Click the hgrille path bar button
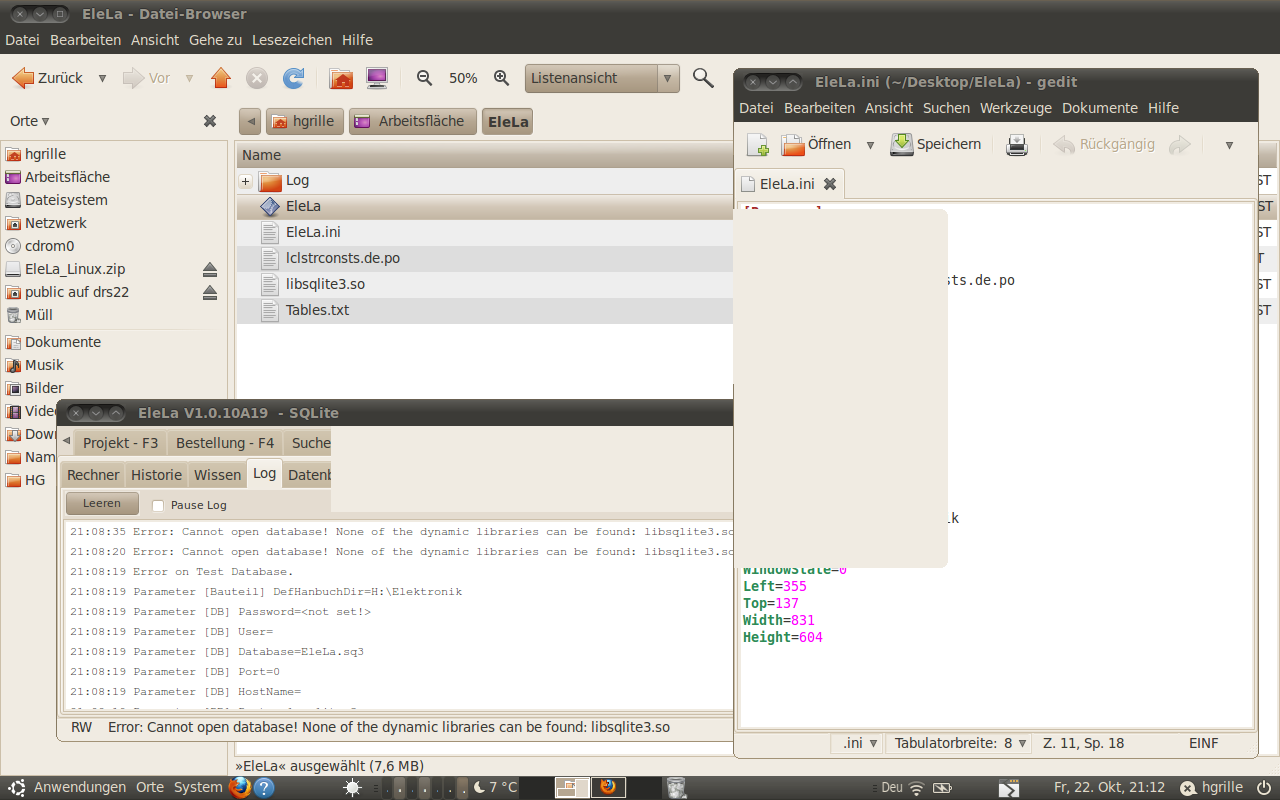Viewport: 1280px width, 800px height. (305, 121)
